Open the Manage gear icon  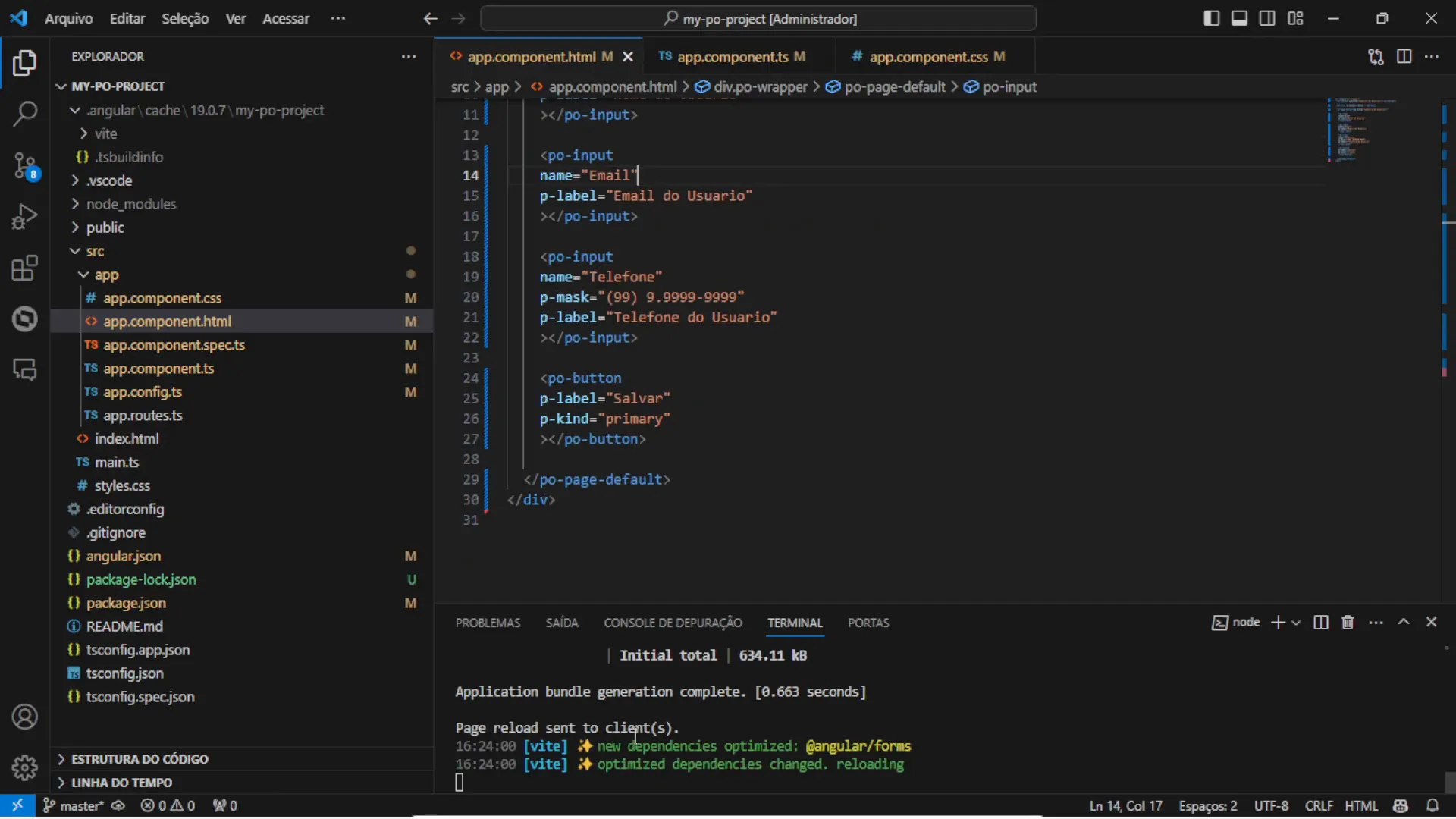[x=24, y=767]
